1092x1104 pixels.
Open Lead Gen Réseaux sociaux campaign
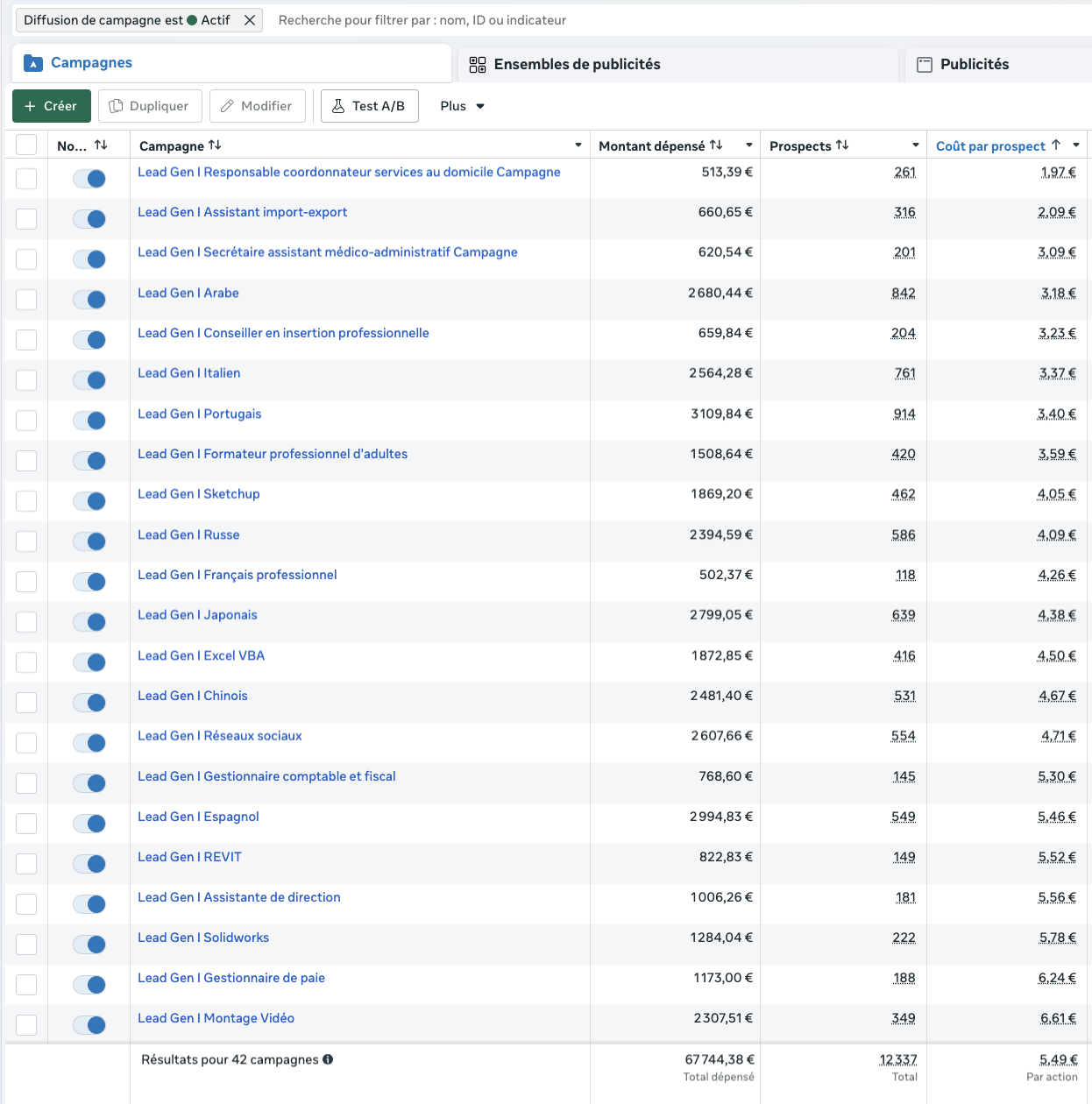(220, 736)
